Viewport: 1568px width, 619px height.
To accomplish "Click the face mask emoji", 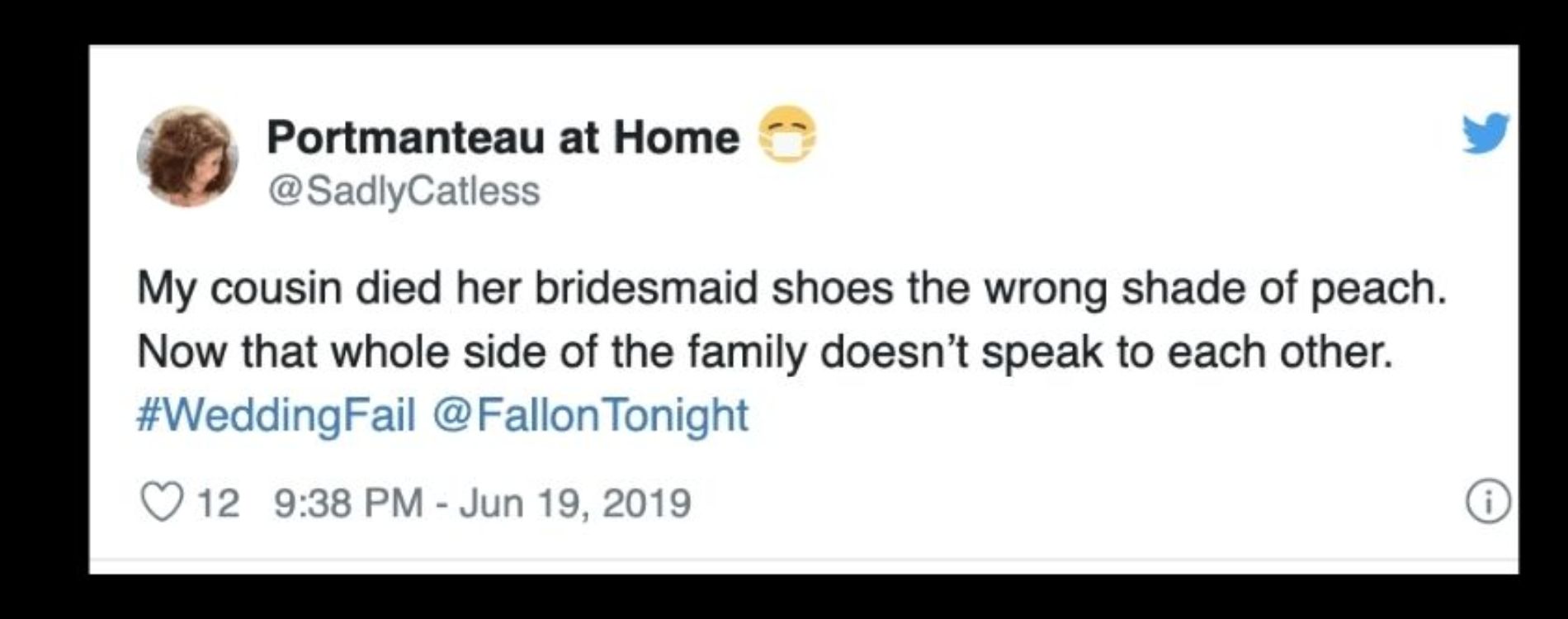I will click(x=787, y=135).
